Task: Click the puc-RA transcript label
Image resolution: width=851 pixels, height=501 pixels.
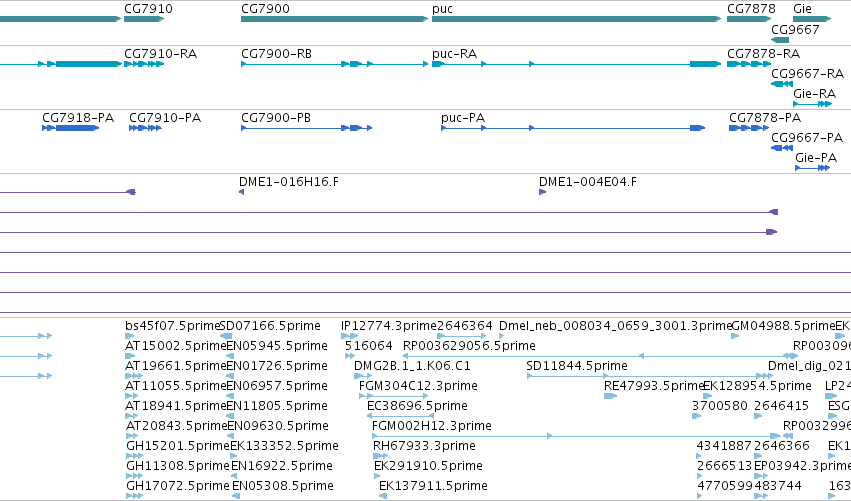Action: click(454, 54)
